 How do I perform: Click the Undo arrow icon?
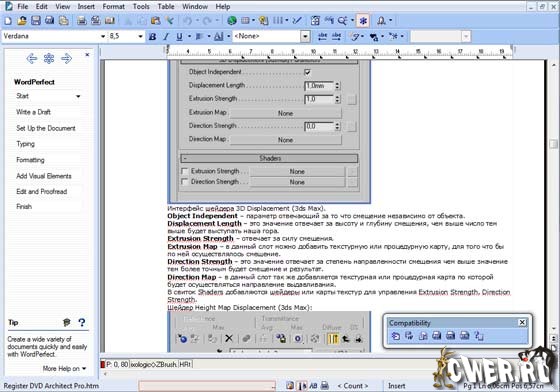tap(187, 21)
